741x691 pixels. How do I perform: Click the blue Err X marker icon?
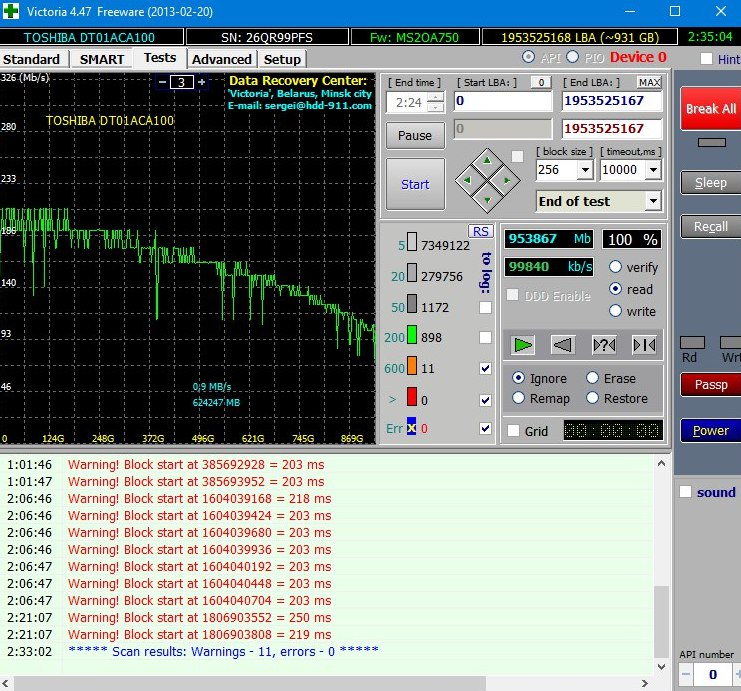pyautogui.click(x=412, y=426)
